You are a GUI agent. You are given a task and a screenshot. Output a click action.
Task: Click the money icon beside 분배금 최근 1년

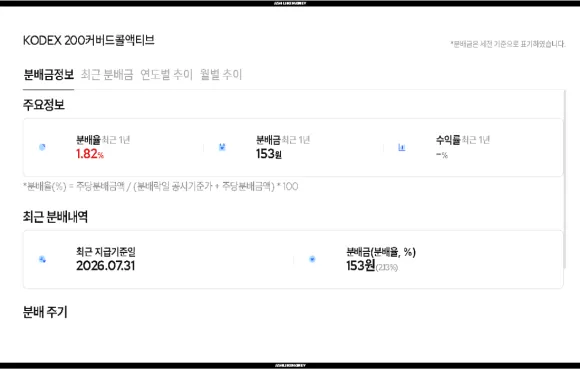[x=222, y=147]
